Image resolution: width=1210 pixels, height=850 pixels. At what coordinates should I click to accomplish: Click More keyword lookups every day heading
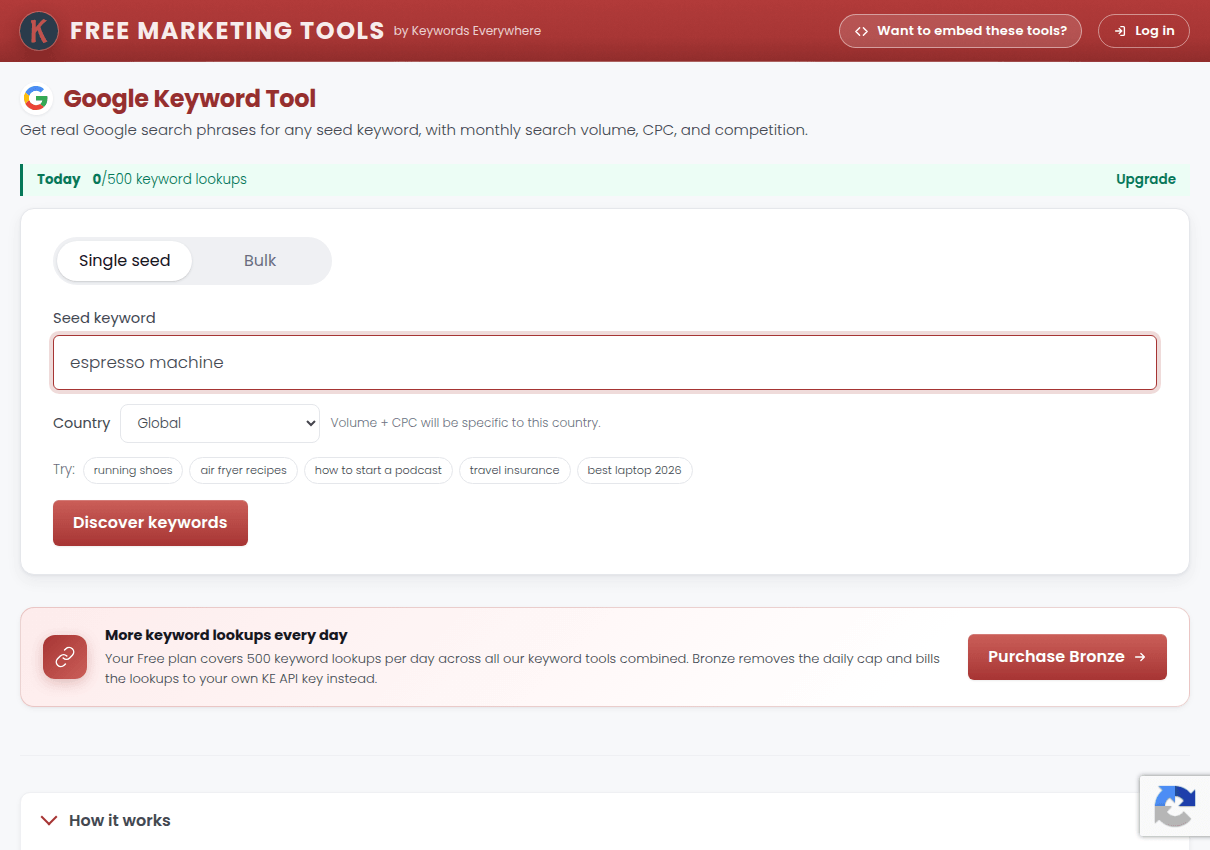[x=226, y=635]
